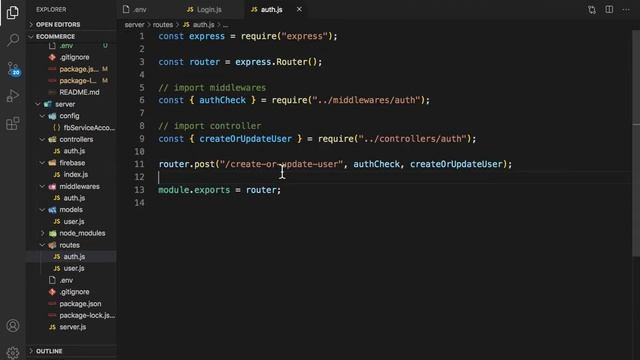The height and width of the screenshot is (360, 640).
Task: Click the createOrUpdateUser import on line 9
Action: pyautogui.click(x=246, y=139)
